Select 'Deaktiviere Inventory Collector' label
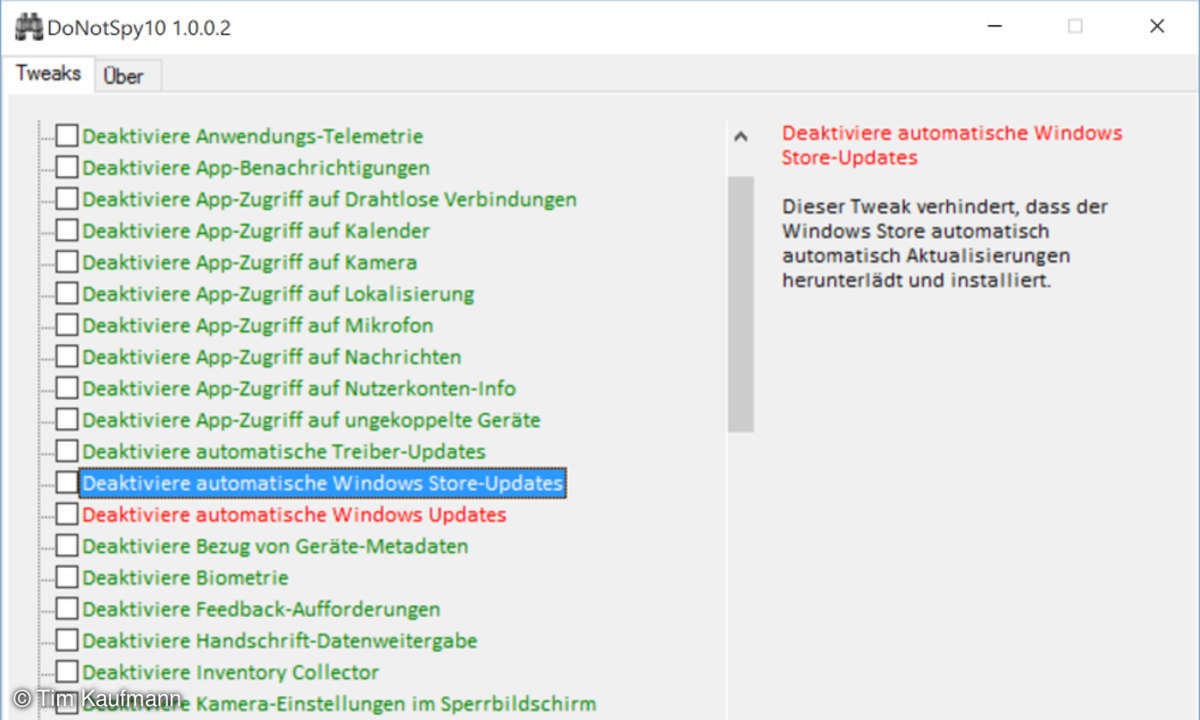Image resolution: width=1200 pixels, height=720 pixels. coord(231,672)
